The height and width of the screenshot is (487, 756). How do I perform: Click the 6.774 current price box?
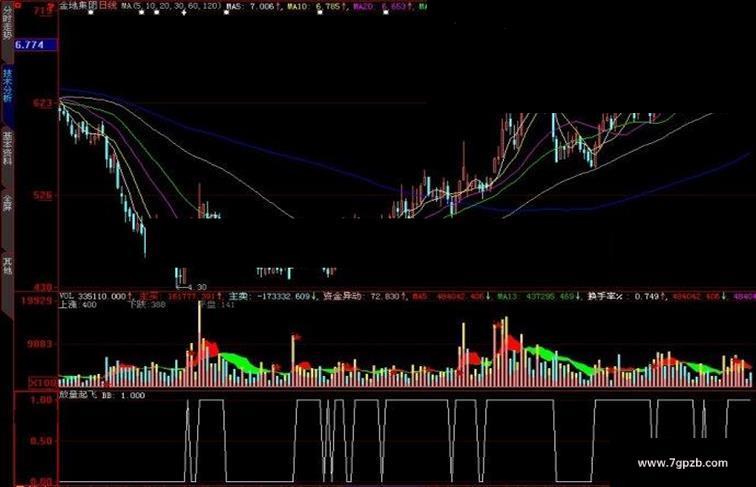pos(36,45)
